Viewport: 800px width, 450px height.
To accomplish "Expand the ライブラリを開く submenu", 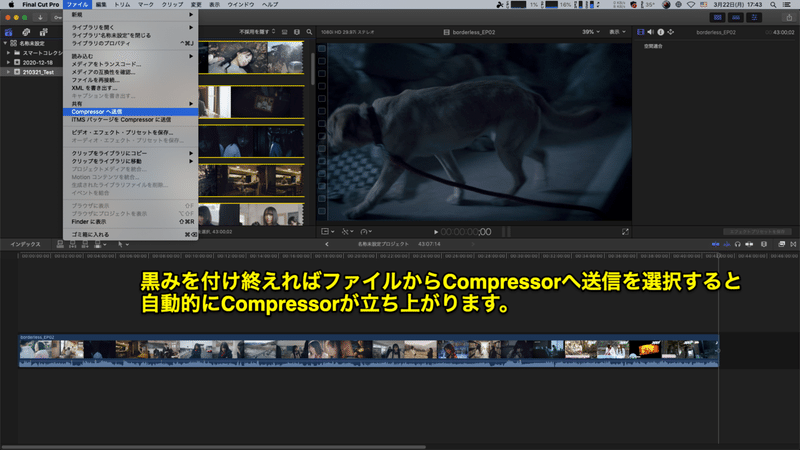I will click(131, 28).
